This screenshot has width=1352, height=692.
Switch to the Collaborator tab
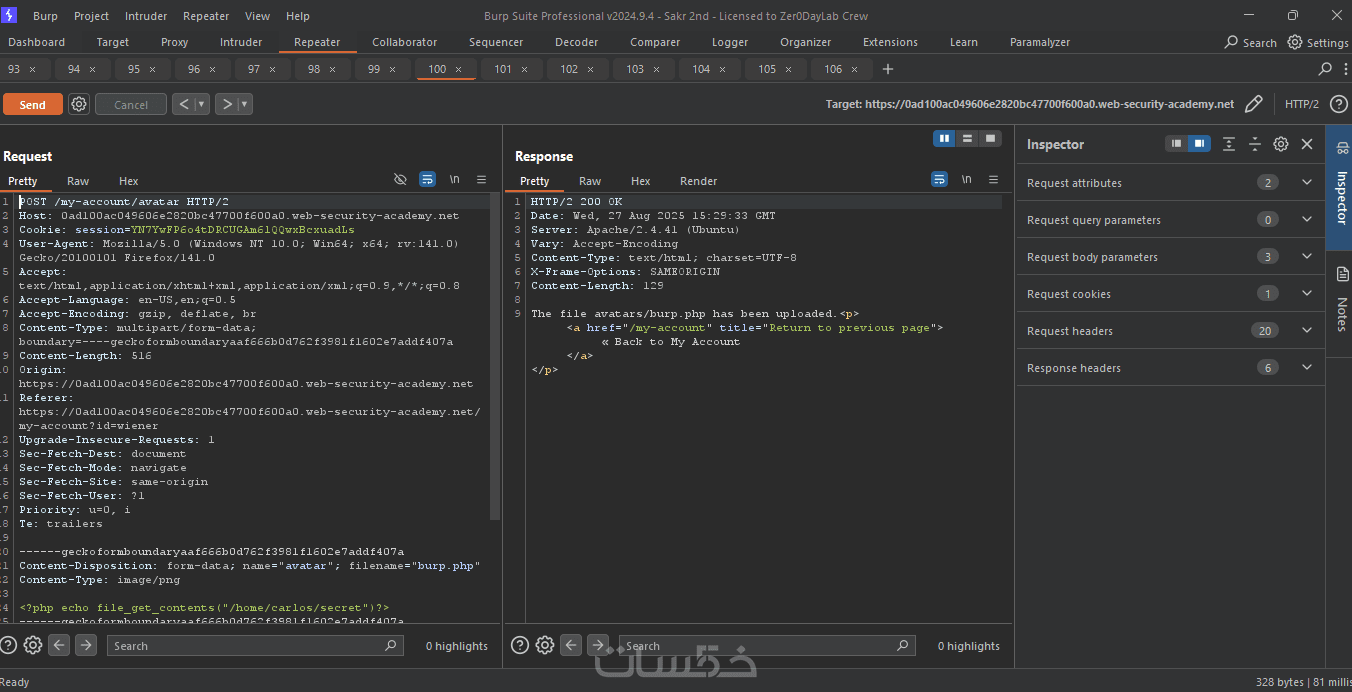tap(404, 42)
